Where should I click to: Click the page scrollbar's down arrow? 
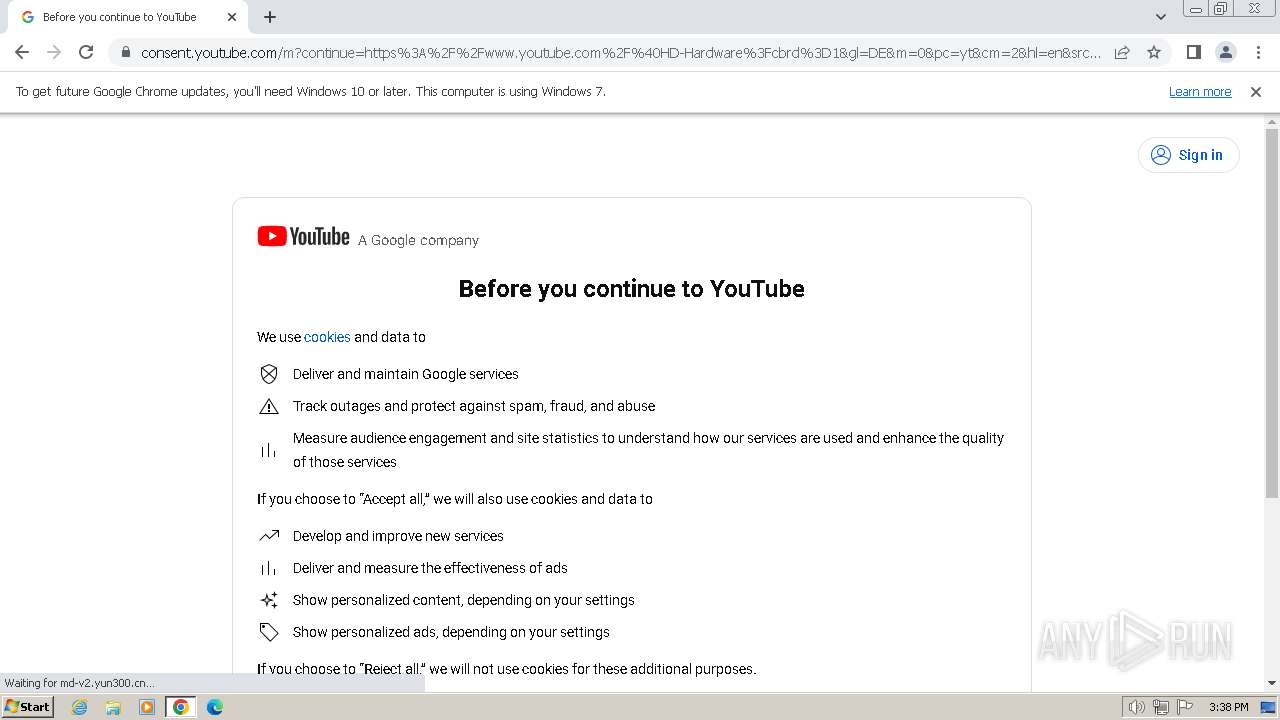[1272, 683]
